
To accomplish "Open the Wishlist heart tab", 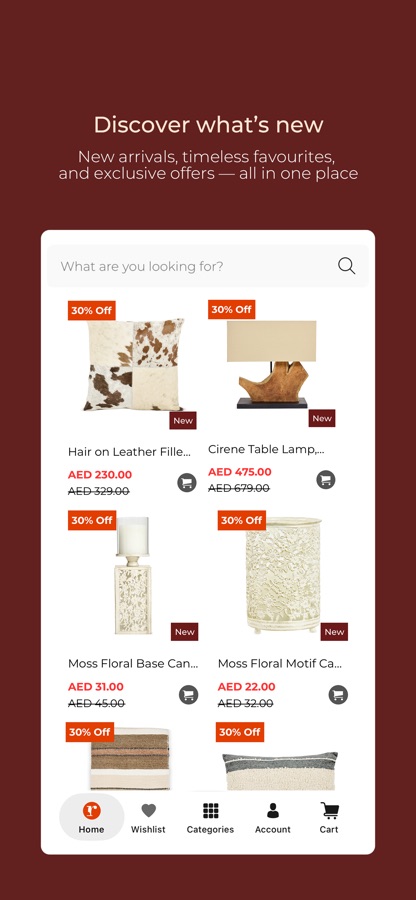I will 148,818.
